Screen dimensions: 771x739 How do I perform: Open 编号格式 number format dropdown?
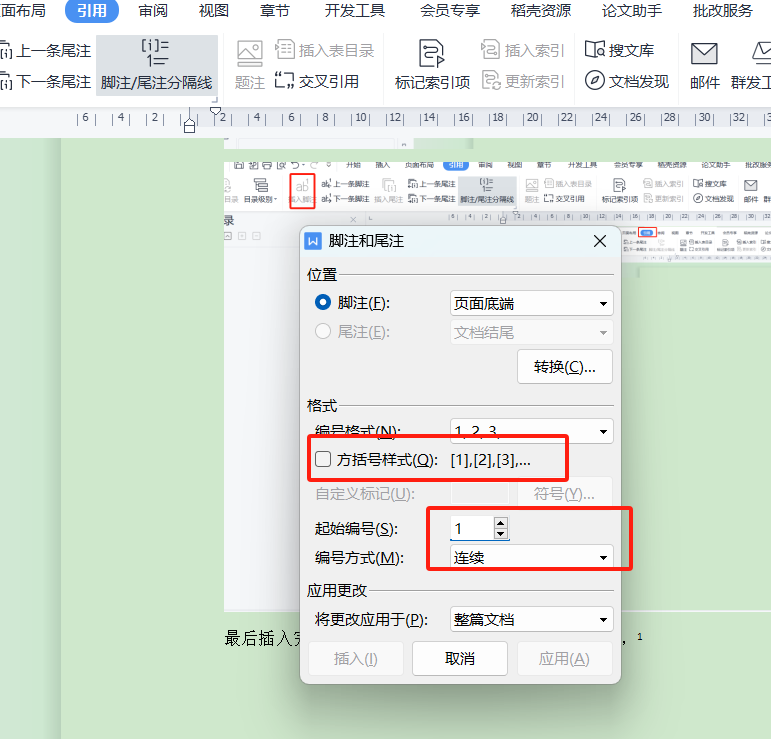[x=532, y=429]
